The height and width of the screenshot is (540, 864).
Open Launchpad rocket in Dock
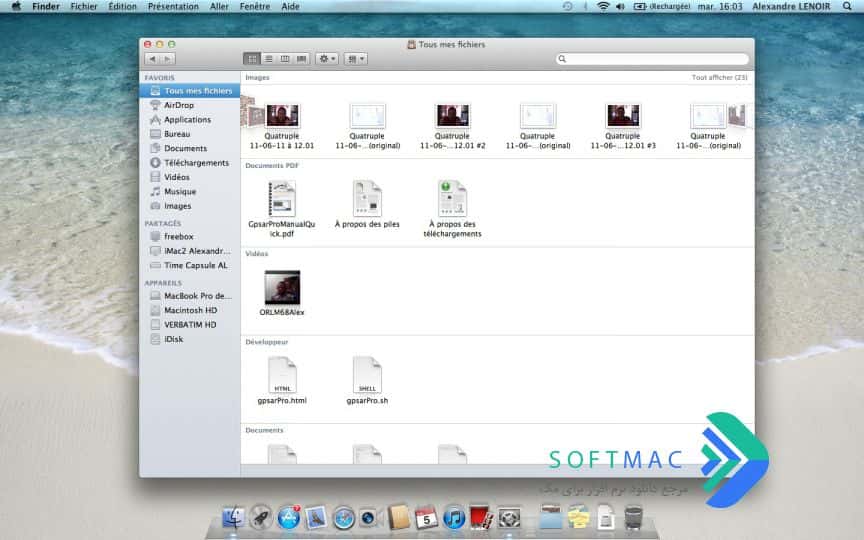[x=261, y=517]
